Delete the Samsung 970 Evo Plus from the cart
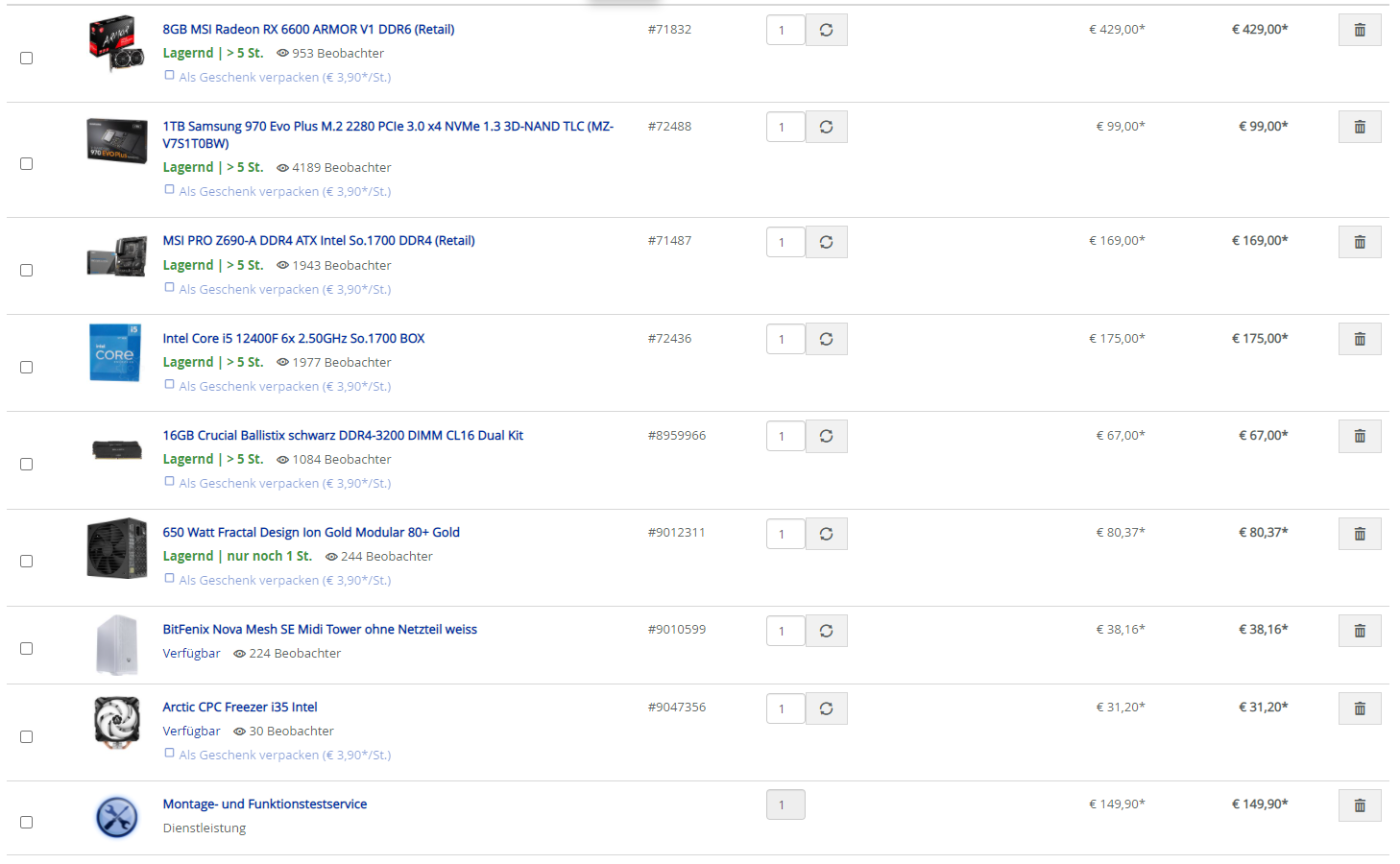Viewport: 1400px width, 864px height. [x=1360, y=127]
